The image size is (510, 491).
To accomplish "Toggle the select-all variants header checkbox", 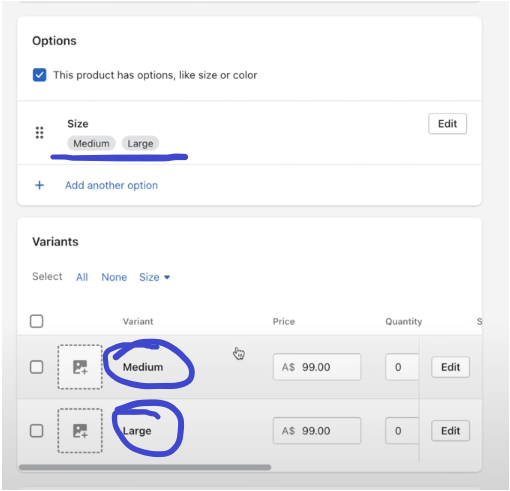I will pos(37,321).
